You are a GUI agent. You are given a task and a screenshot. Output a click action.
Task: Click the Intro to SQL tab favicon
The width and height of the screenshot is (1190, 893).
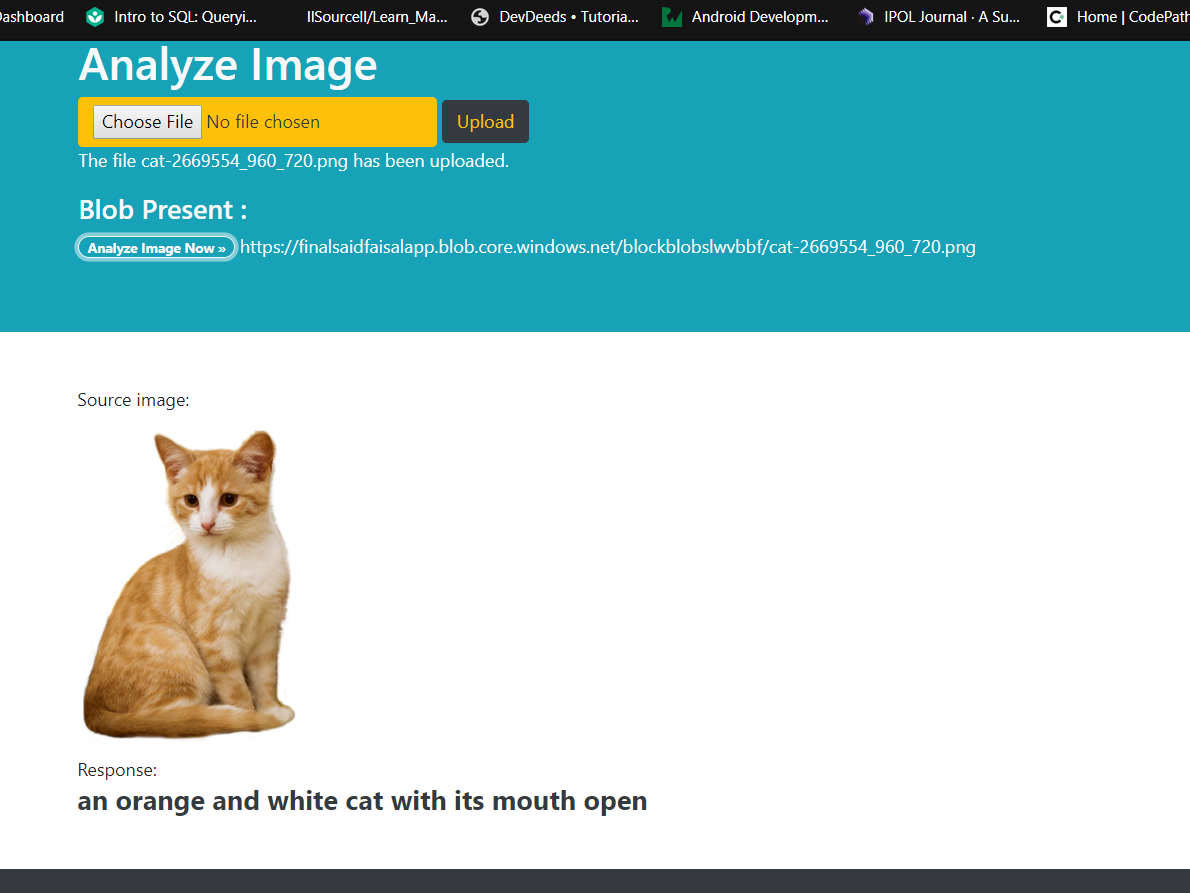(x=96, y=16)
